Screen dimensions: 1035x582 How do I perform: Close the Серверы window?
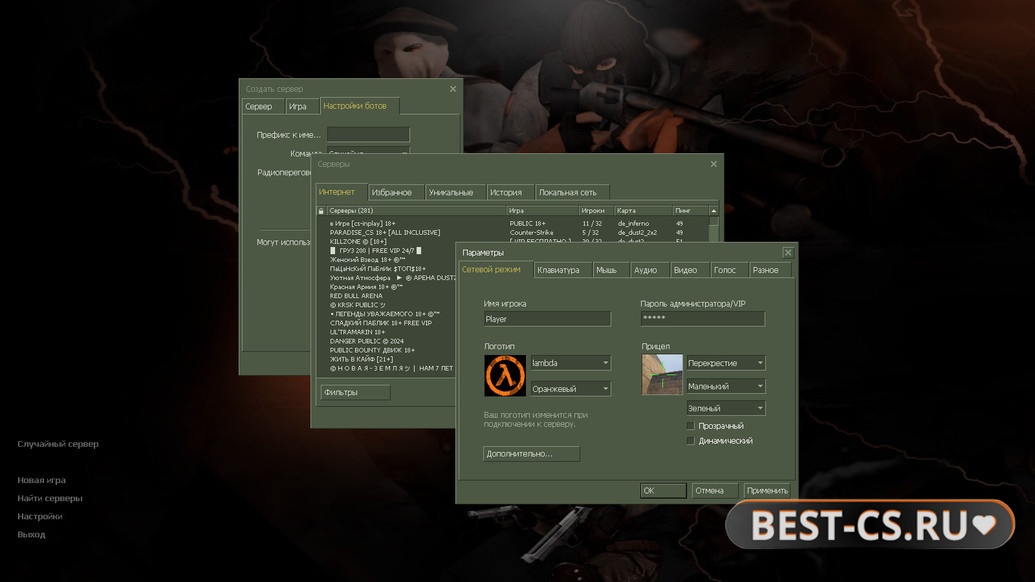714,164
